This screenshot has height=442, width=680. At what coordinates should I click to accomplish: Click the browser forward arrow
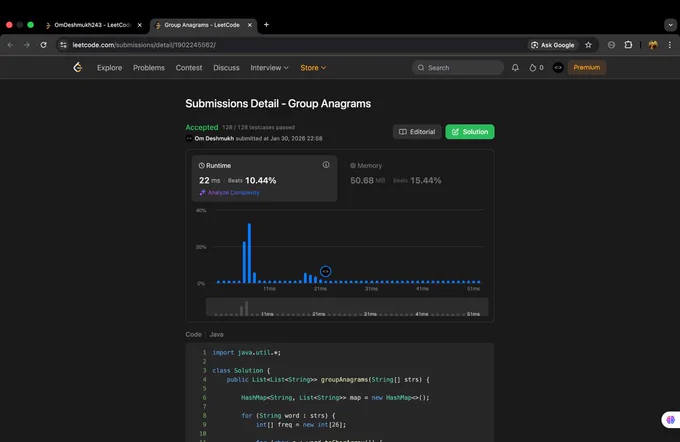(27, 45)
